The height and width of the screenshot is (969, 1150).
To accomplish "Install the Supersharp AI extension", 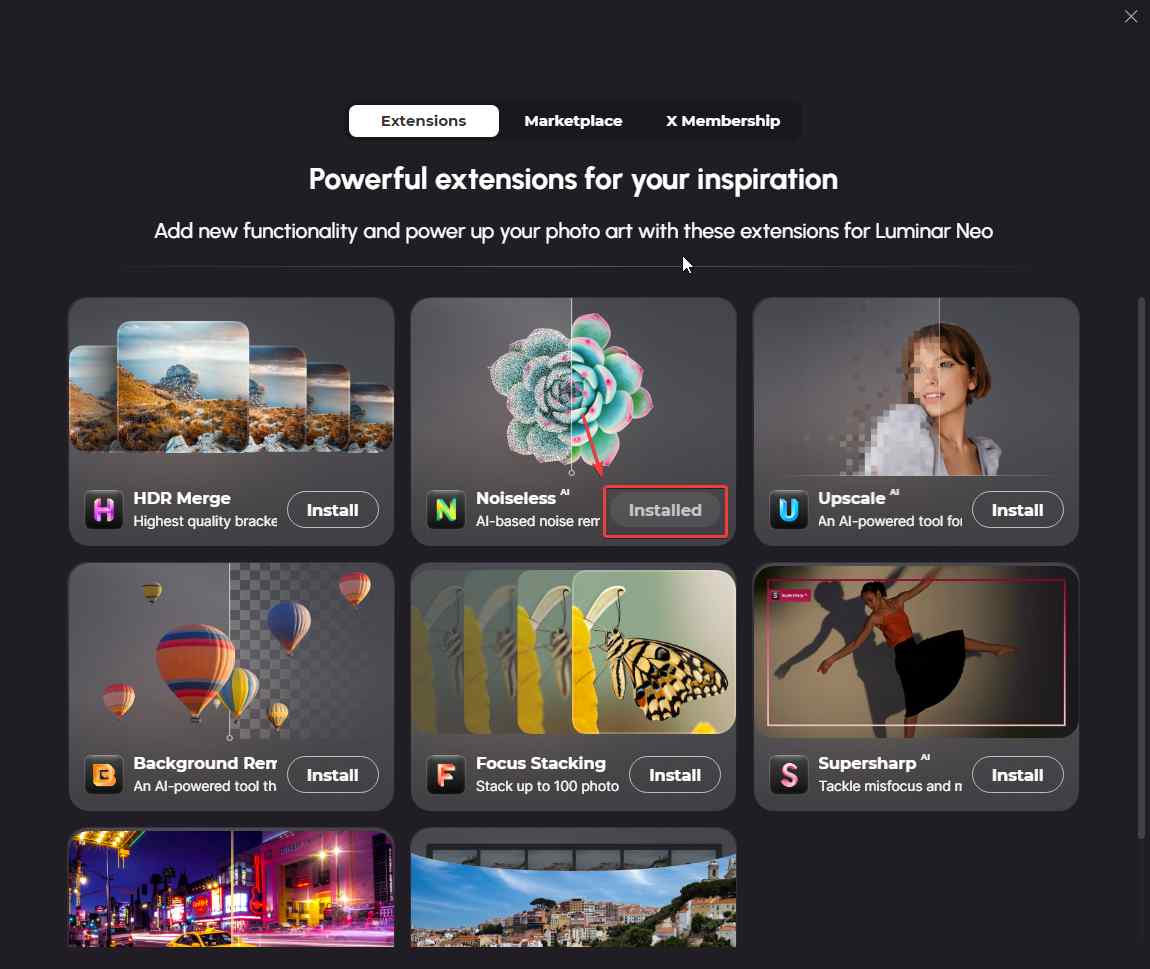I will tap(1017, 775).
